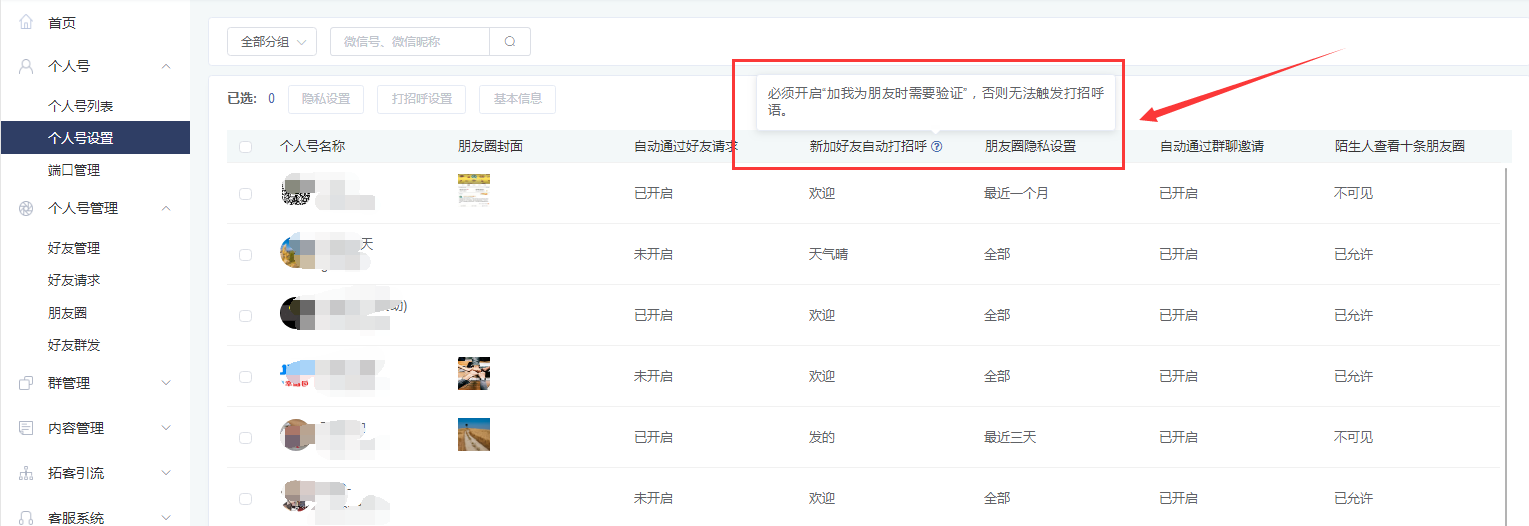Image resolution: width=1529 pixels, height=526 pixels.
Task: Click 未开启 in the 天气晴 row
Action: tap(654, 255)
